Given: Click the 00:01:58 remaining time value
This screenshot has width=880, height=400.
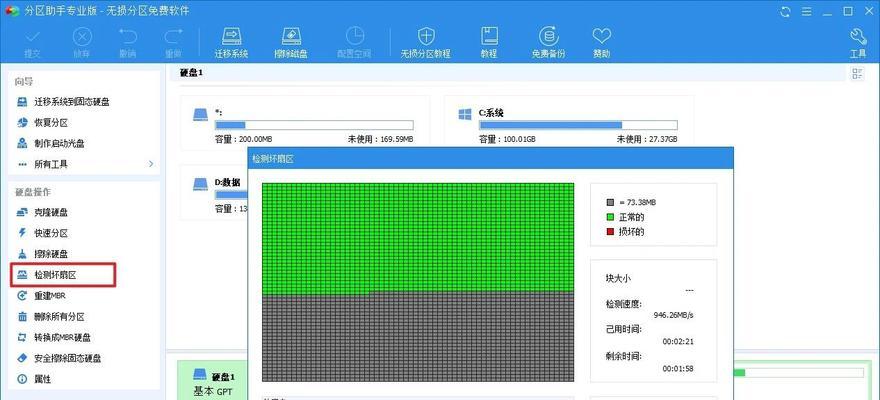Looking at the screenshot, I should [x=678, y=369].
